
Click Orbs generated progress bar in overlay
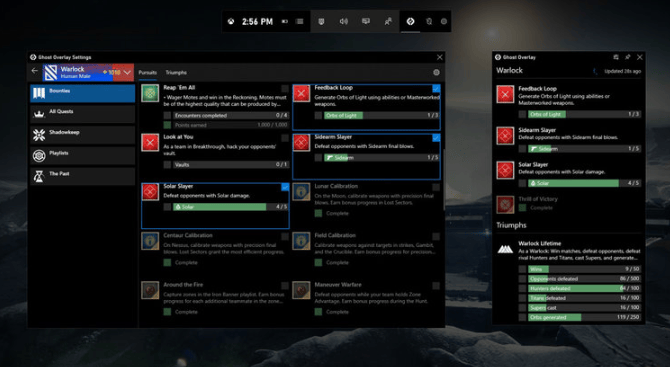(584, 317)
